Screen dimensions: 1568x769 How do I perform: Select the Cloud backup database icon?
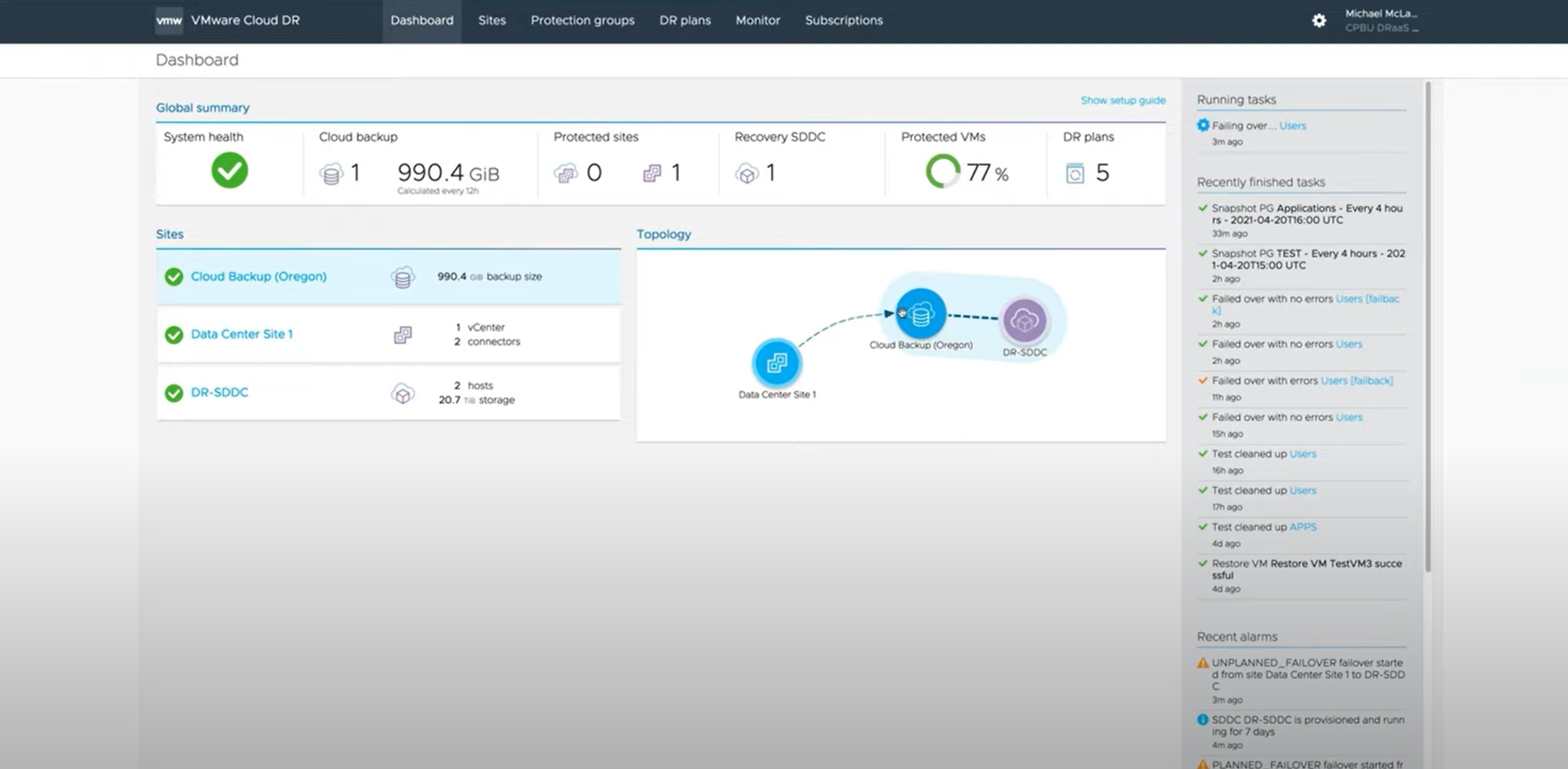330,173
